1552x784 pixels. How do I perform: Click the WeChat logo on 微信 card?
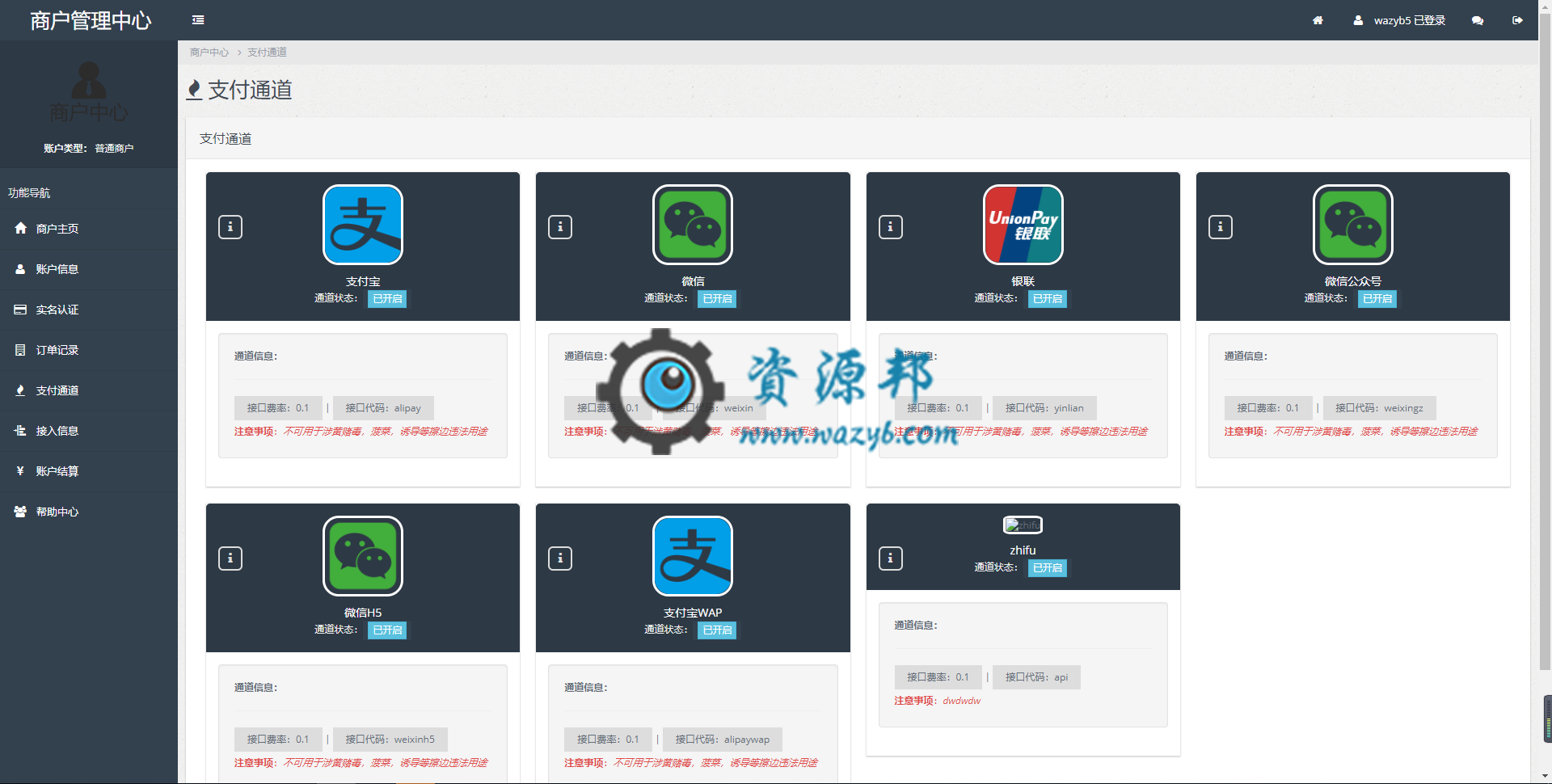[x=693, y=225]
